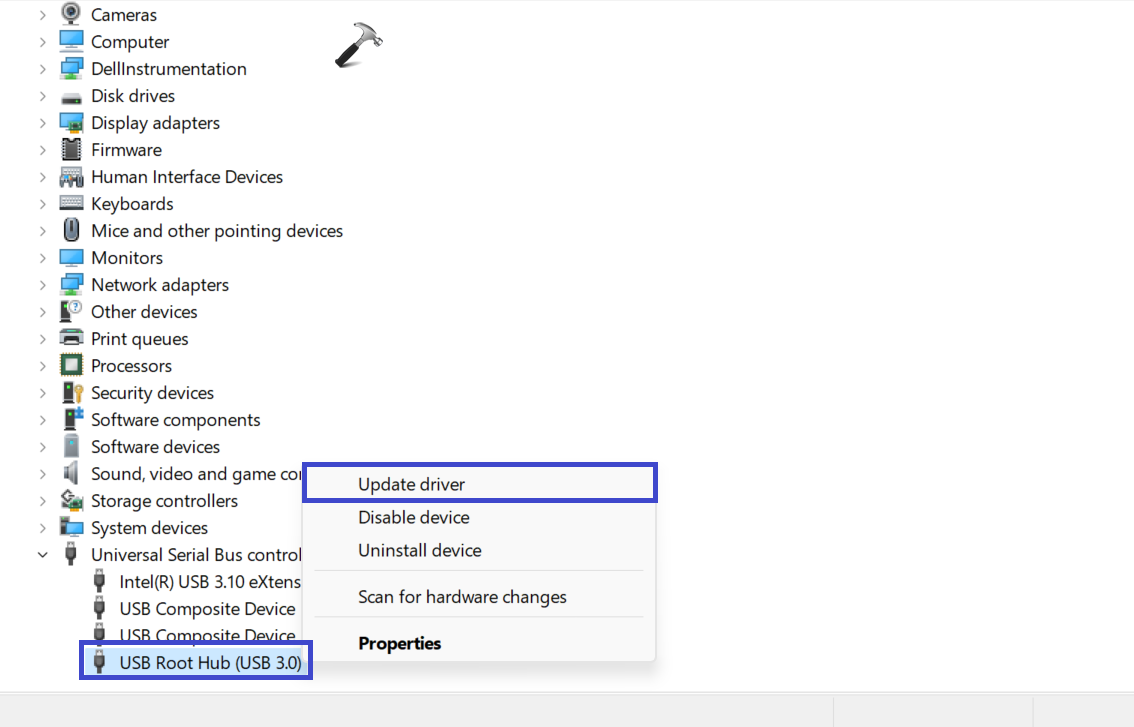Viewport: 1134px width, 727px height.
Task: Click the Print queues printer icon
Action: click(x=71, y=339)
